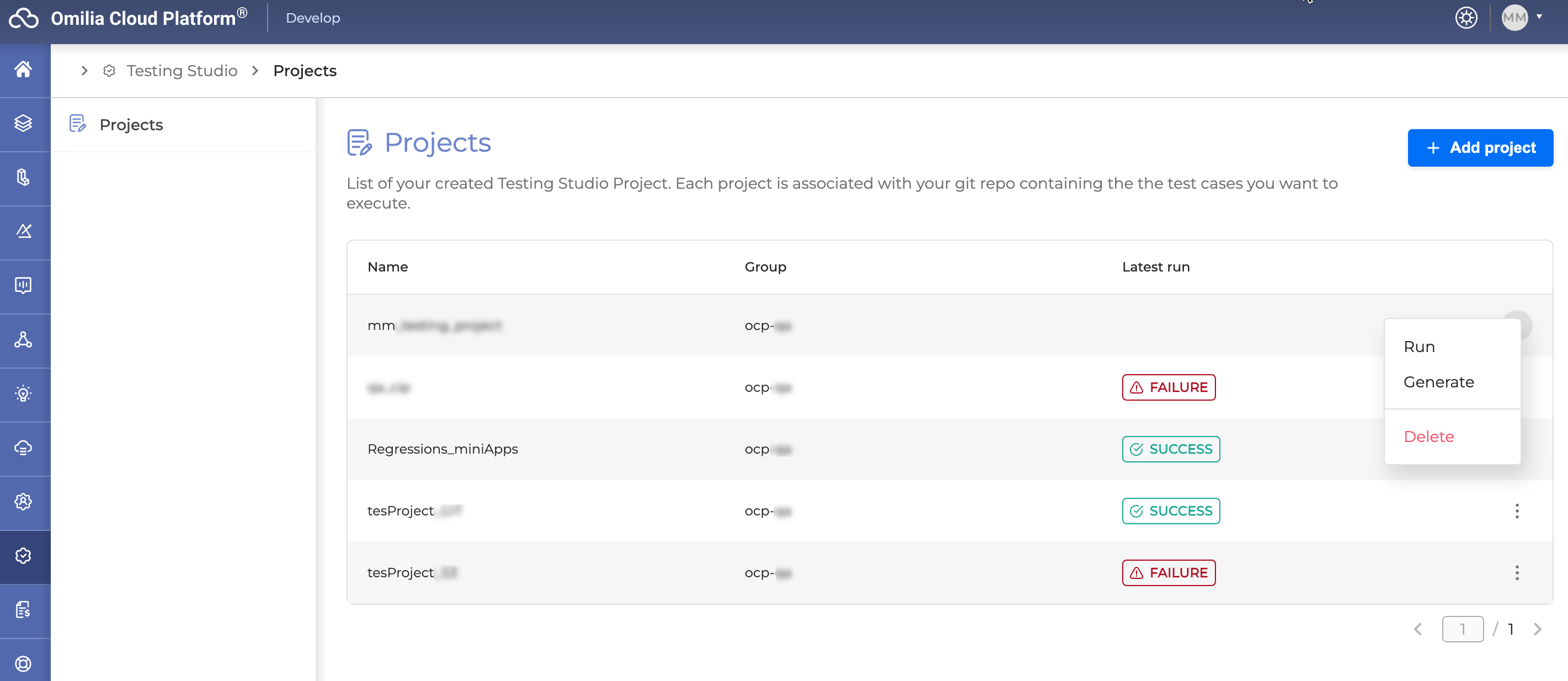Click the home icon in sidebar

(23, 70)
